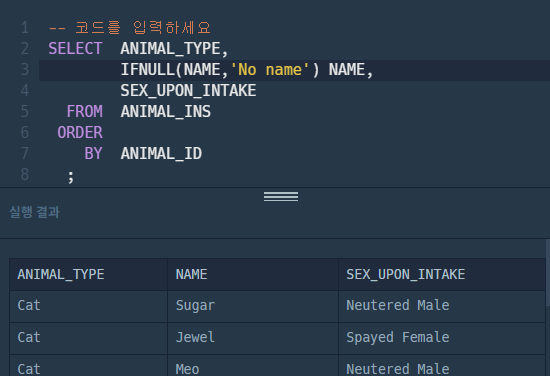Click the ANIMAL_TYPE column header
This screenshot has height=376, width=550.
tap(88, 275)
